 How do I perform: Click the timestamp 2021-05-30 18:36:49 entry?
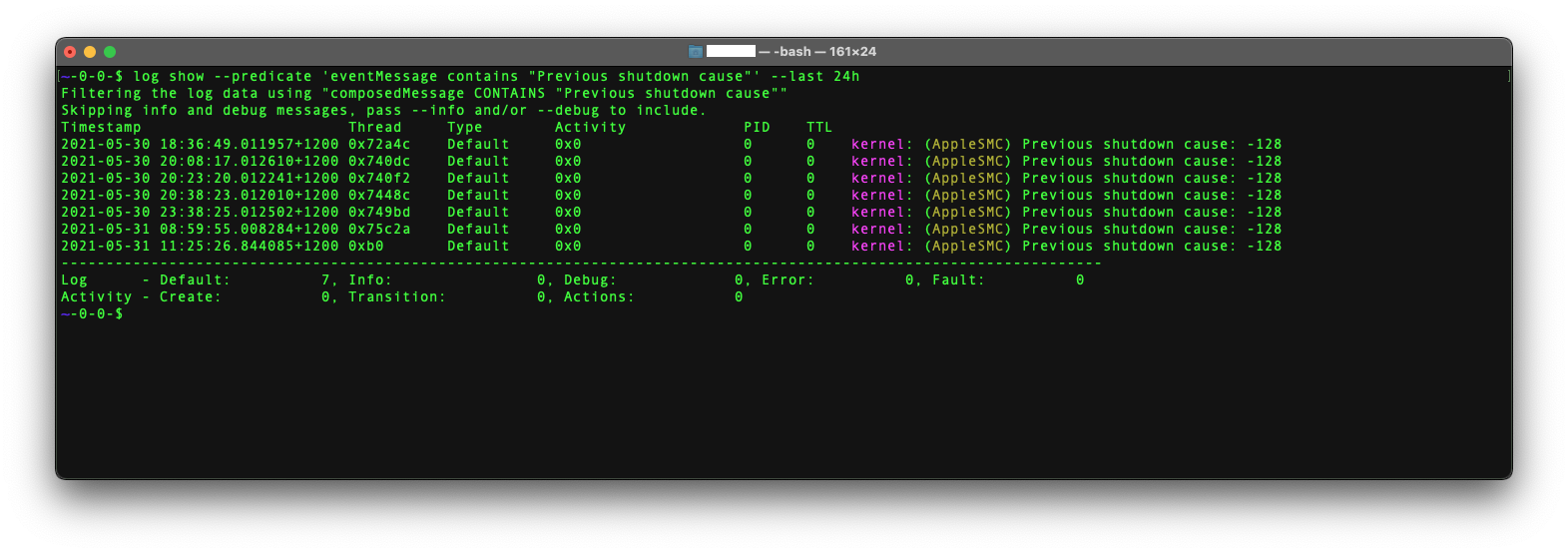tap(200, 145)
